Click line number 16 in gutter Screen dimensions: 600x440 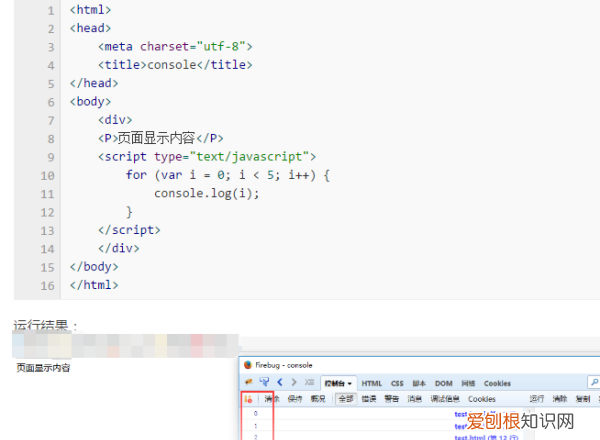[x=47, y=286]
